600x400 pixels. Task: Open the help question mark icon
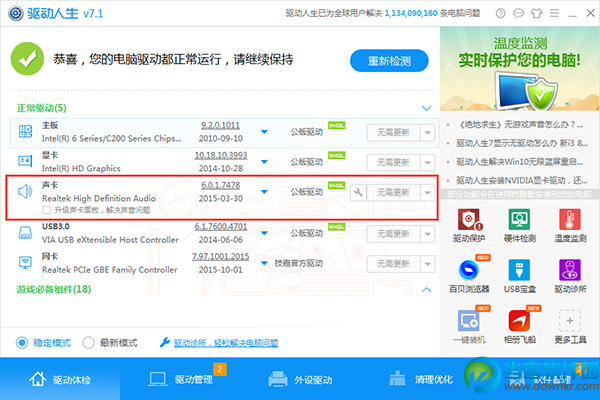500,13
